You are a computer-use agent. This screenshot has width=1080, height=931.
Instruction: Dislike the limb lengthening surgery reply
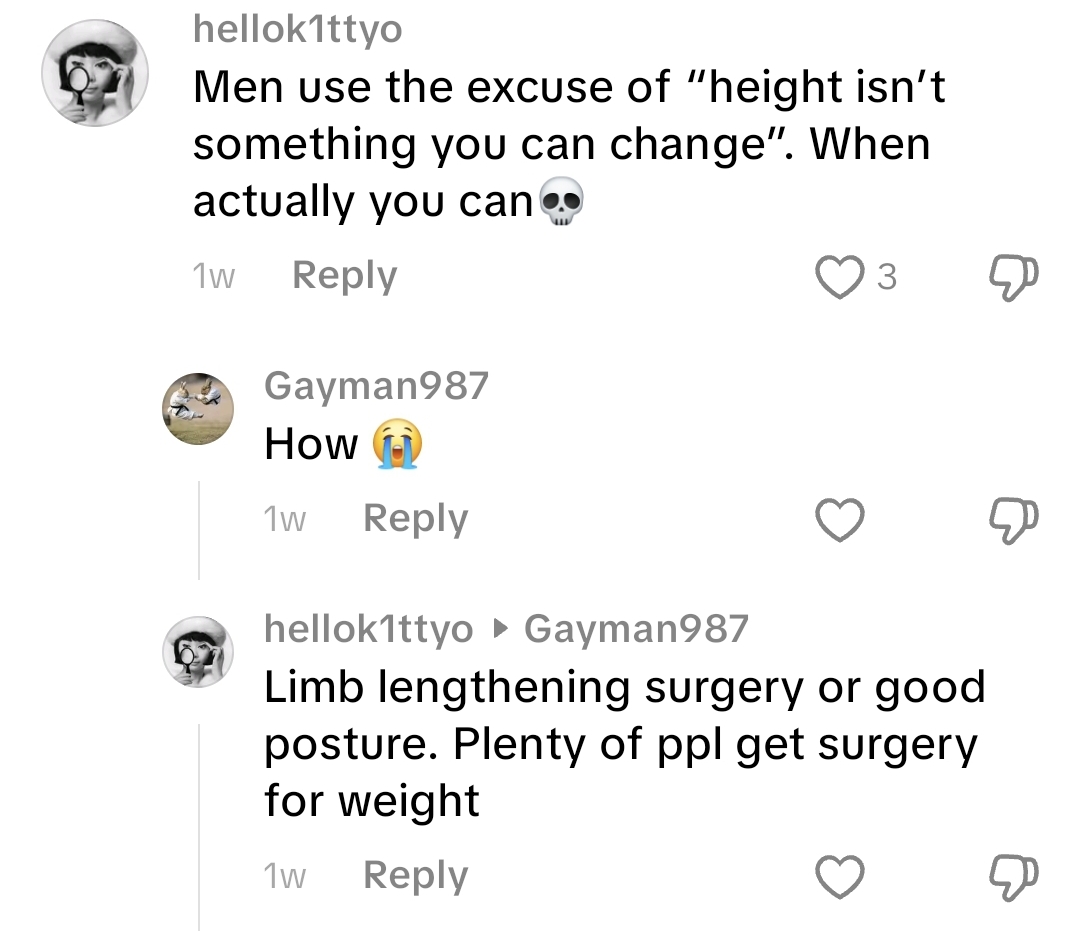click(1013, 877)
